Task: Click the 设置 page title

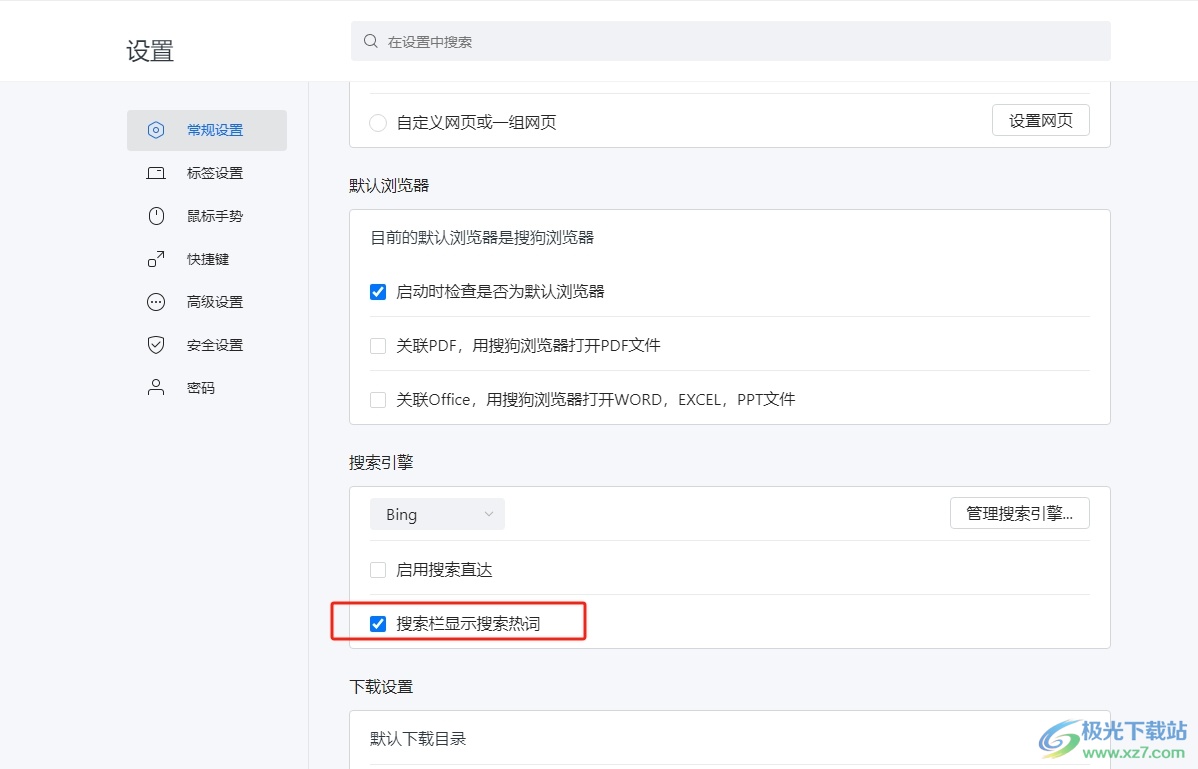Action: pos(150,51)
